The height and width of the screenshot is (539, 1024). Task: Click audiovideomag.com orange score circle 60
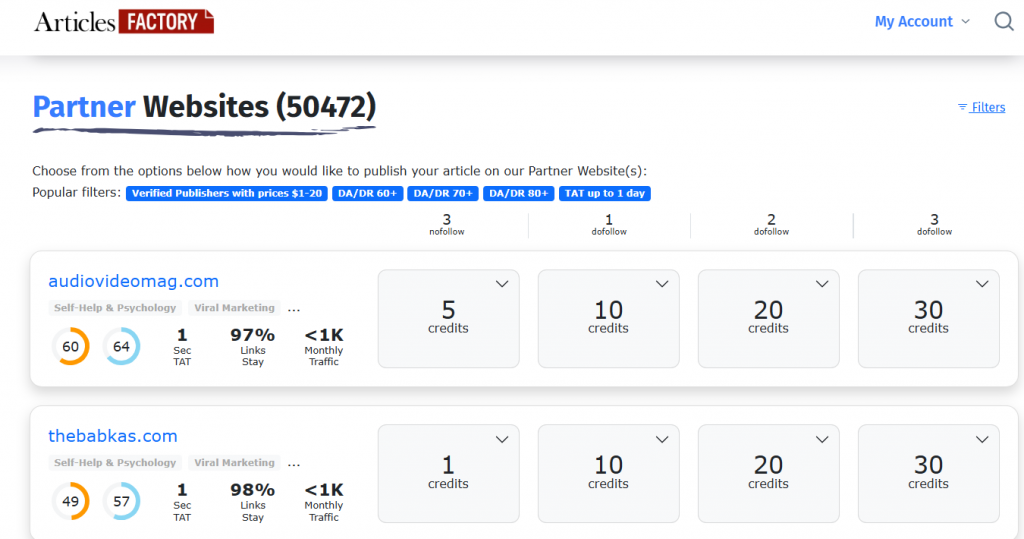pyautogui.click(x=71, y=346)
